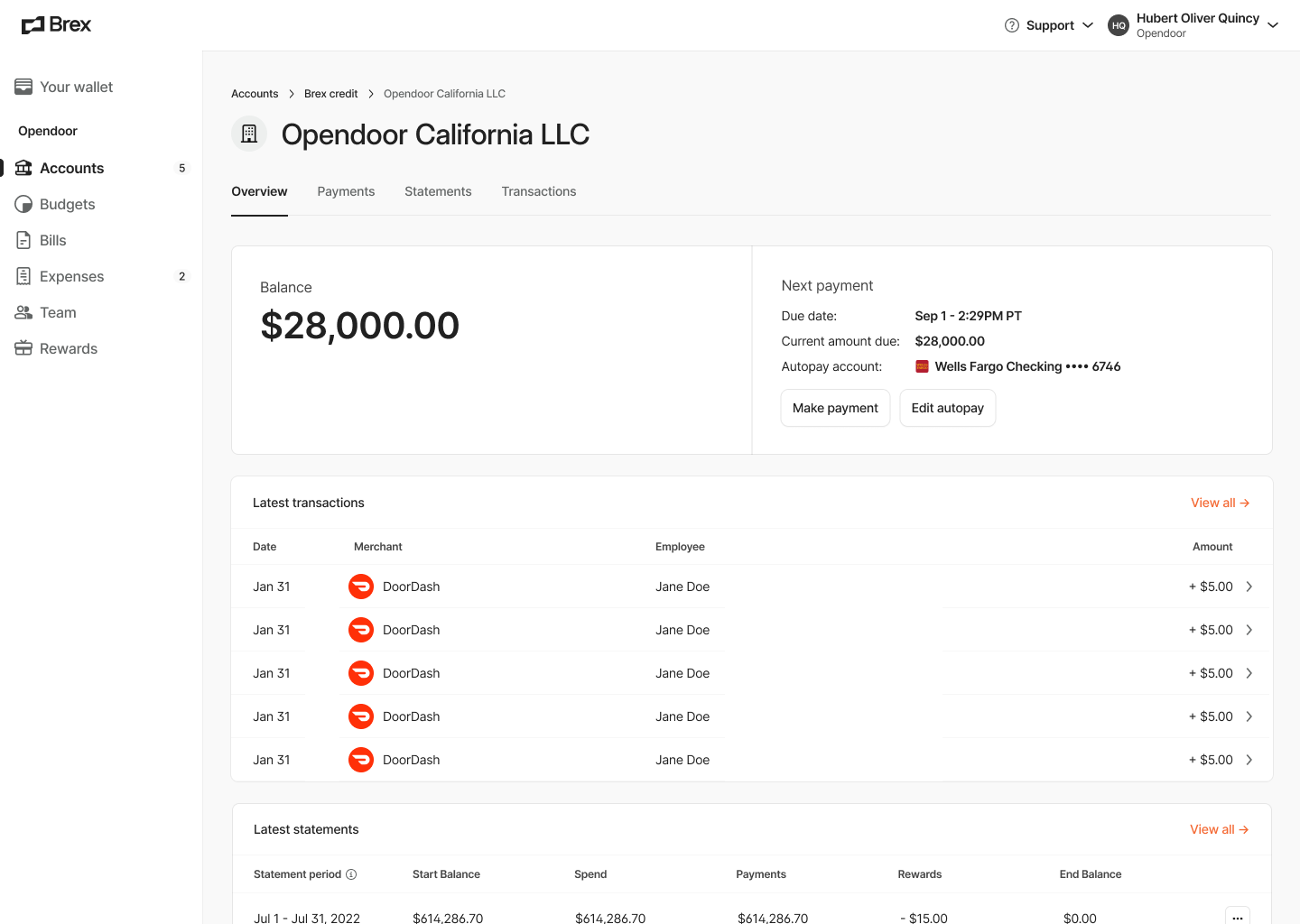This screenshot has width=1300, height=924.
Task: Click the Amount column header
Action: tap(1212, 547)
